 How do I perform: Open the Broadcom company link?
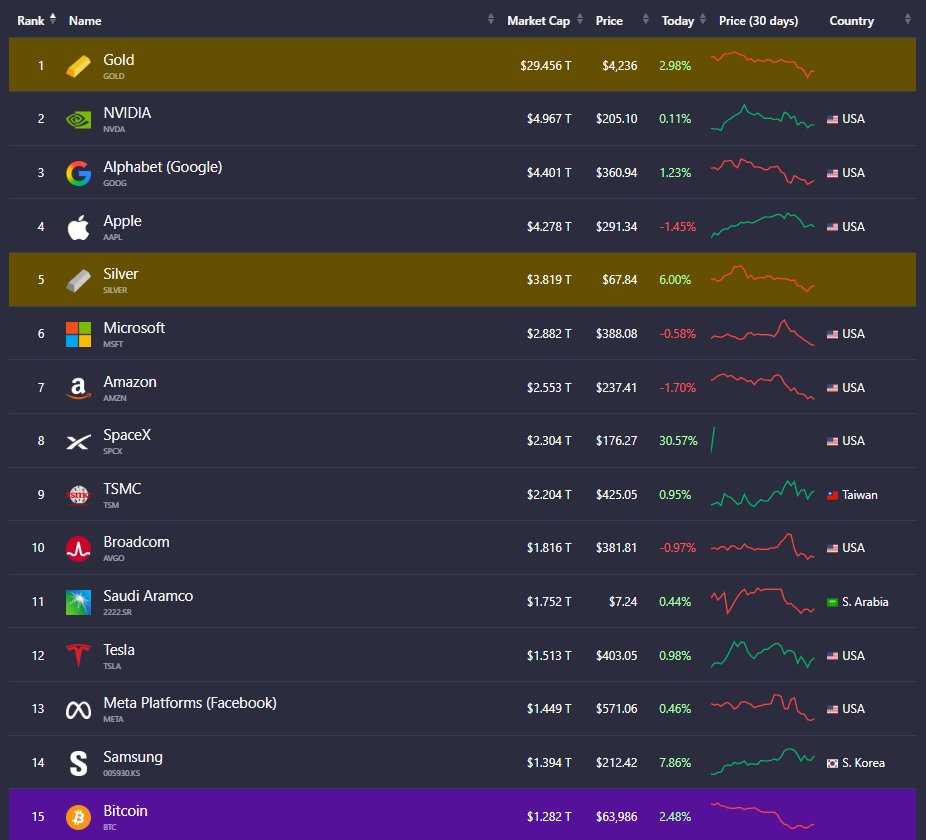(136, 542)
